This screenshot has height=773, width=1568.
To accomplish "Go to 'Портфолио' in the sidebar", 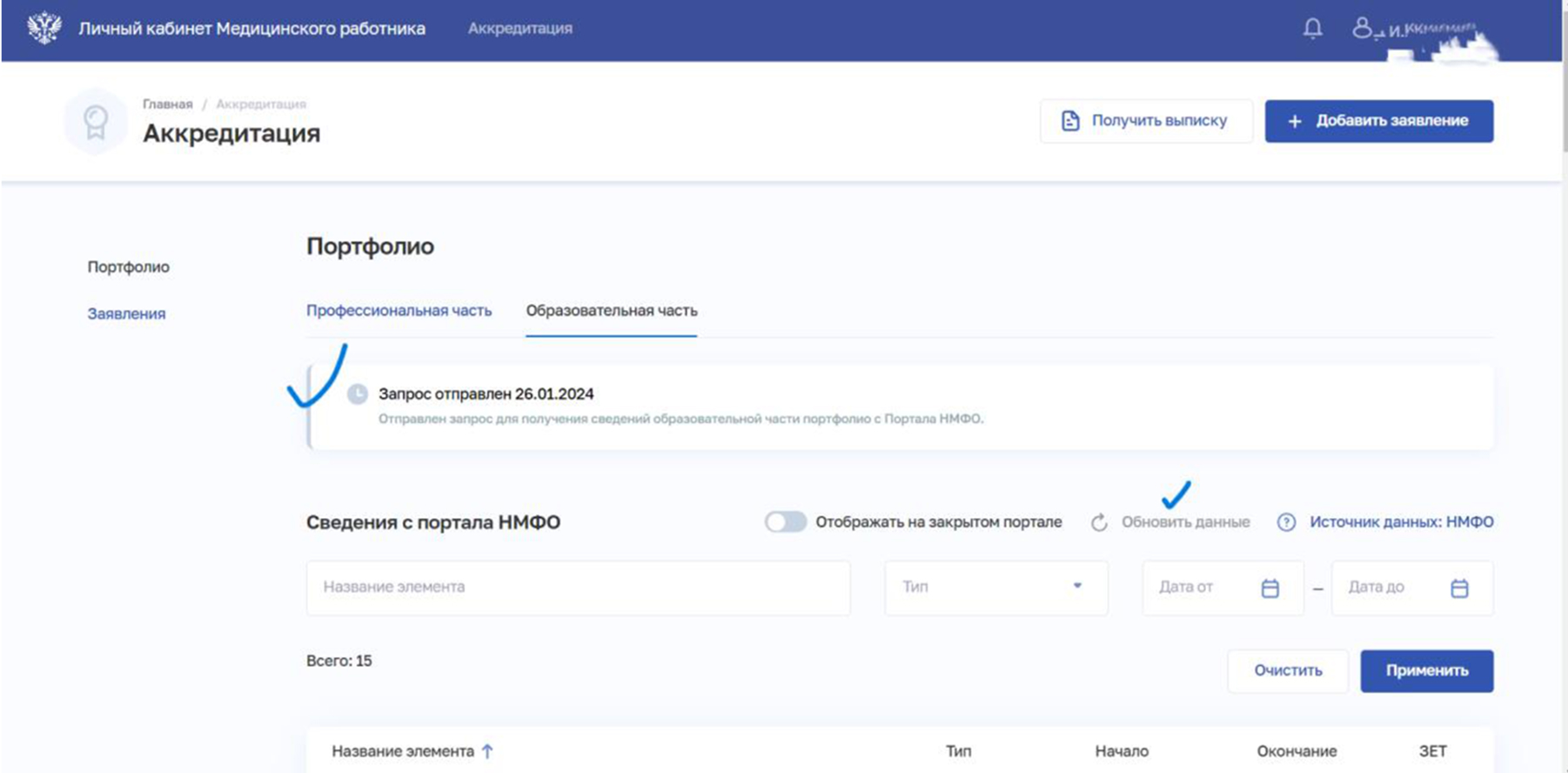I will pos(129,267).
